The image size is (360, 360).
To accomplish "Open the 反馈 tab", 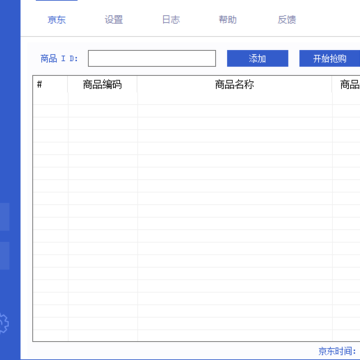I will [x=287, y=20].
